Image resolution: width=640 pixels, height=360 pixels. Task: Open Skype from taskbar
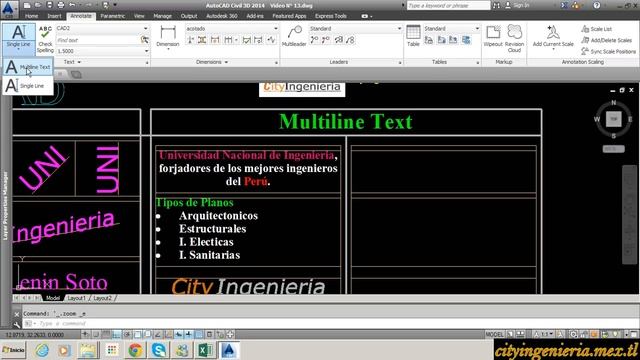(x=158, y=350)
